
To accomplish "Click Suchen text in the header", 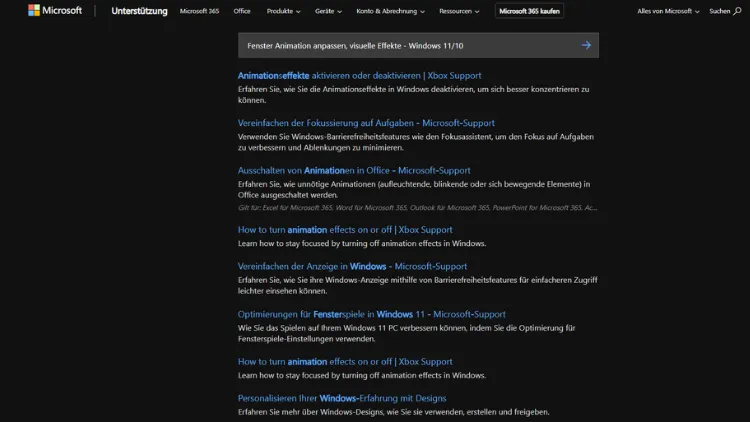I will 719,11.
